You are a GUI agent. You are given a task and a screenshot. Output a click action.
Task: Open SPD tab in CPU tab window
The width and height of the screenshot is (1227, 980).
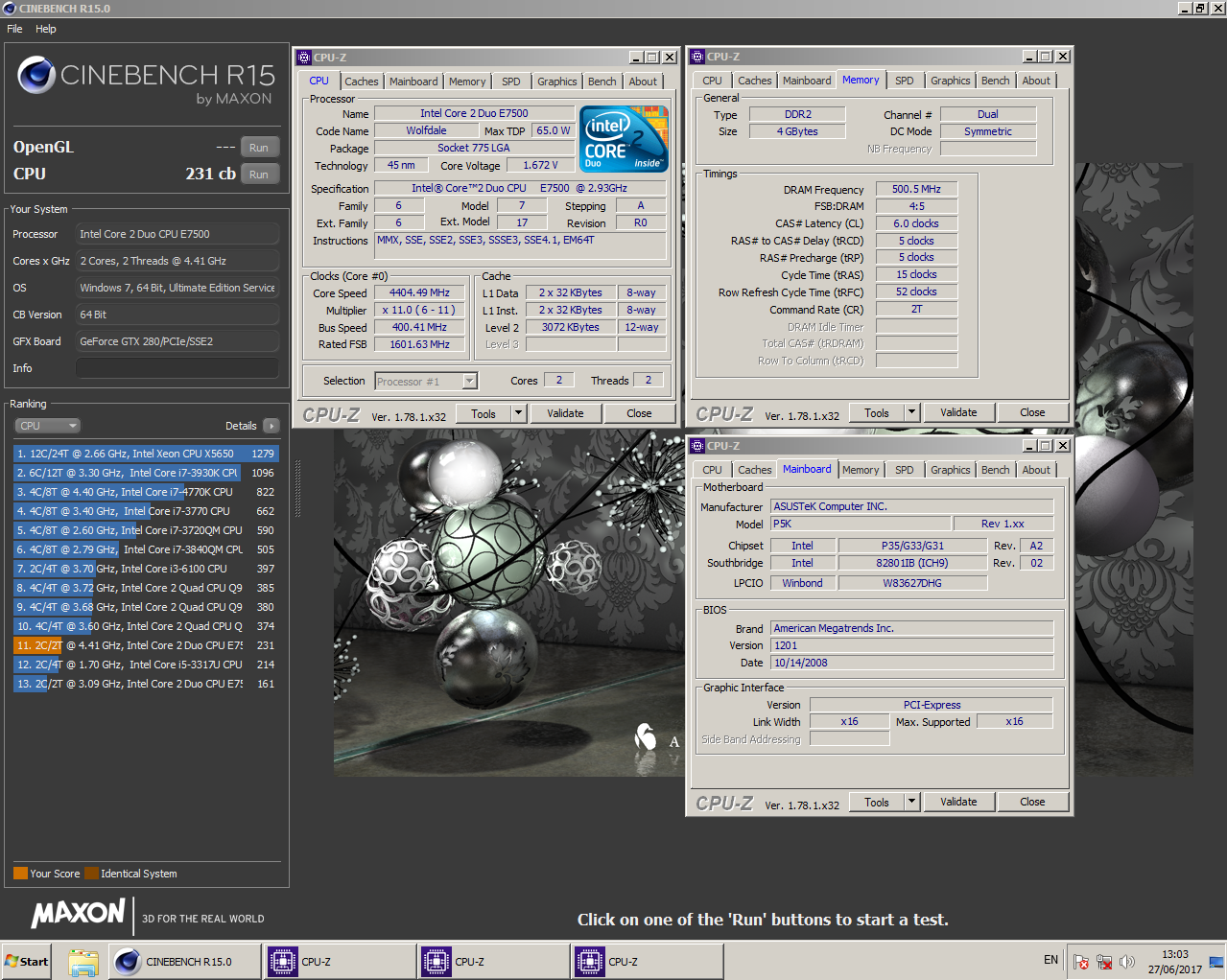pos(511,82)
